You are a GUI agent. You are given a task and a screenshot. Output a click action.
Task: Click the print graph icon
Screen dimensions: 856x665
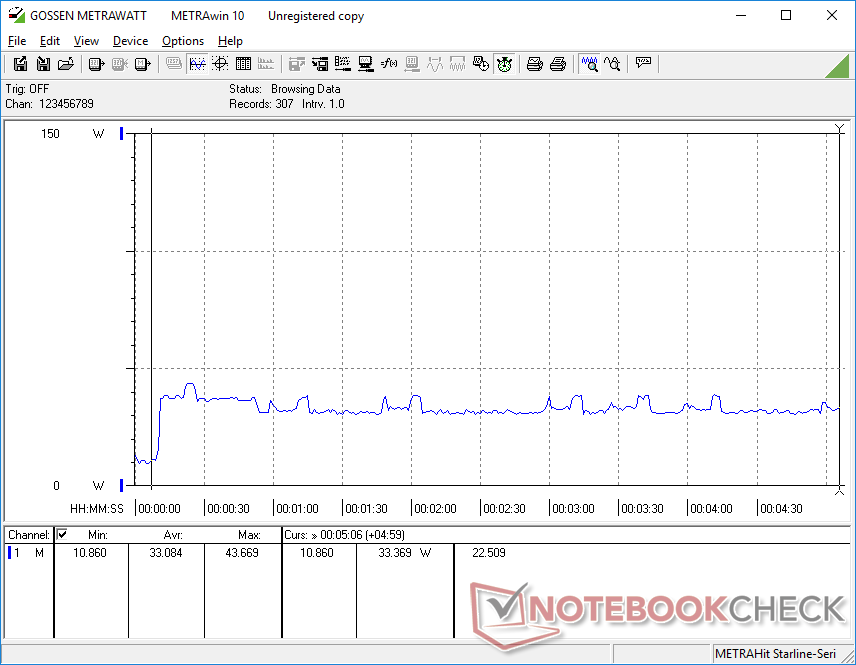tap(534, 64)
